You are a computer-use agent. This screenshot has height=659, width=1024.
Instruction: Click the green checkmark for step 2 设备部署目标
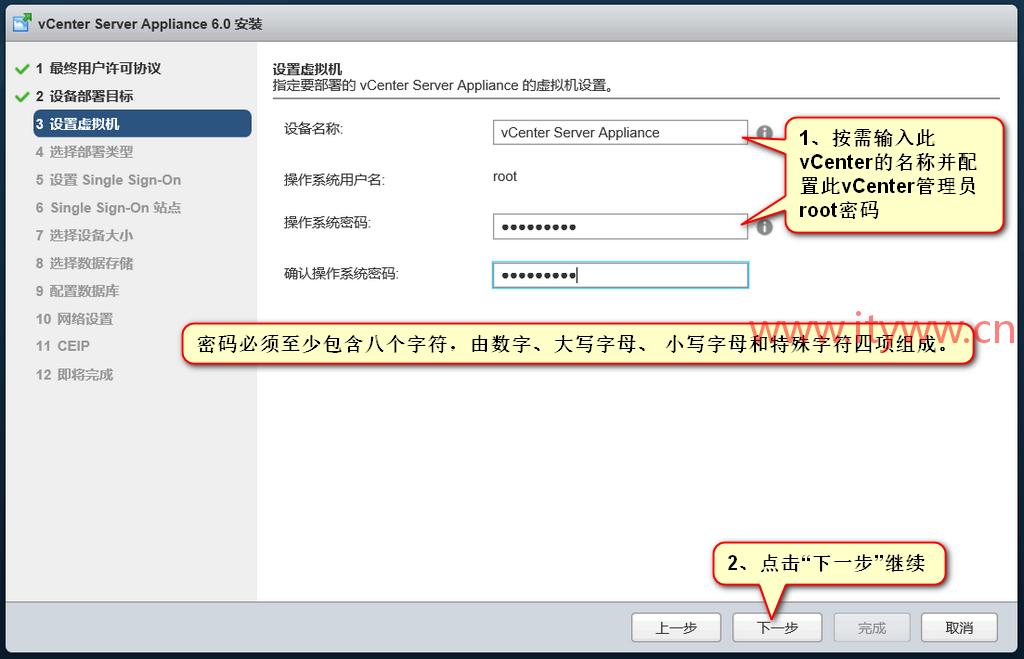22,97
